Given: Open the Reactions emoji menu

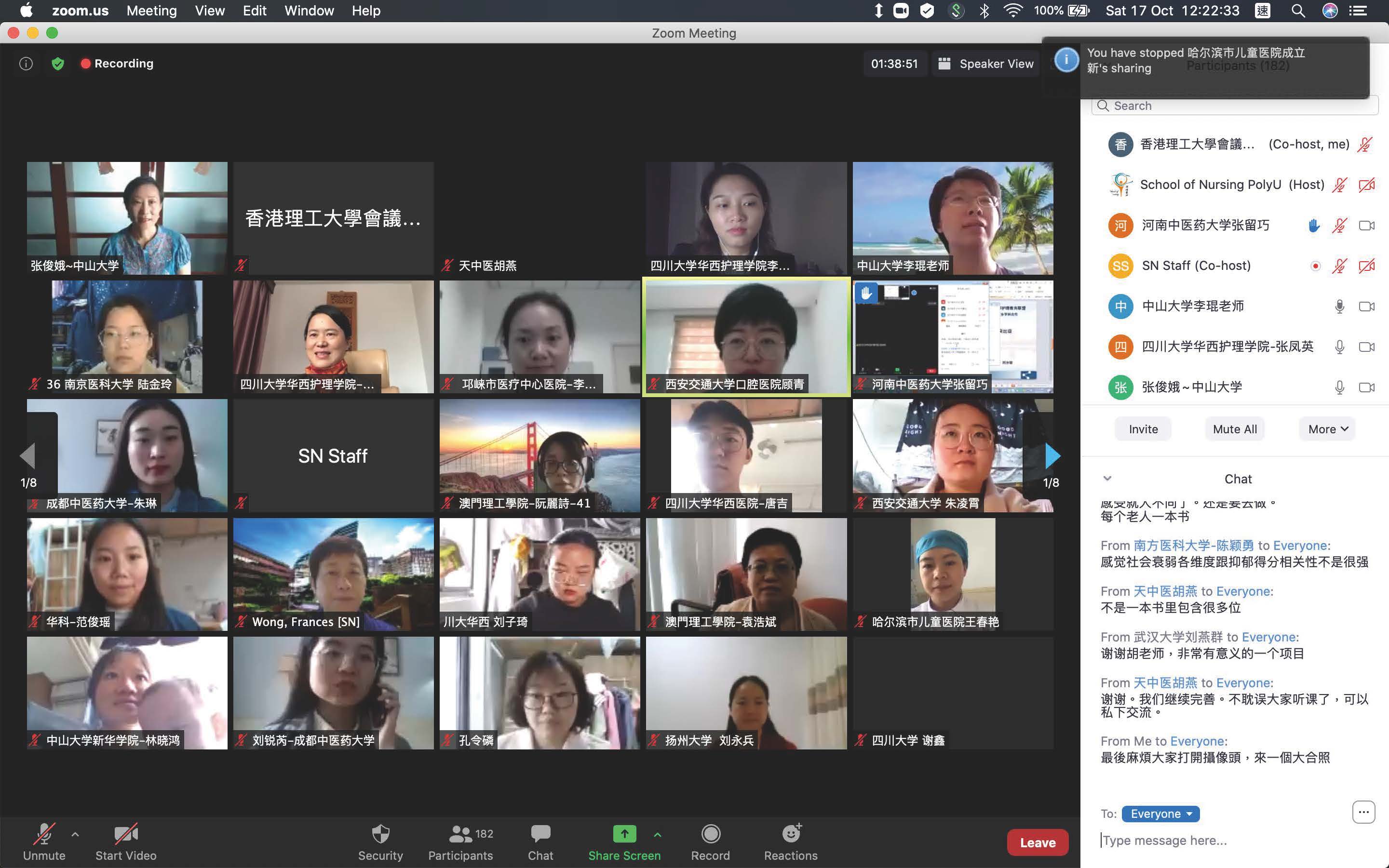Looking at the screenshot, I should pyautogui.click(x=791, y=834).
